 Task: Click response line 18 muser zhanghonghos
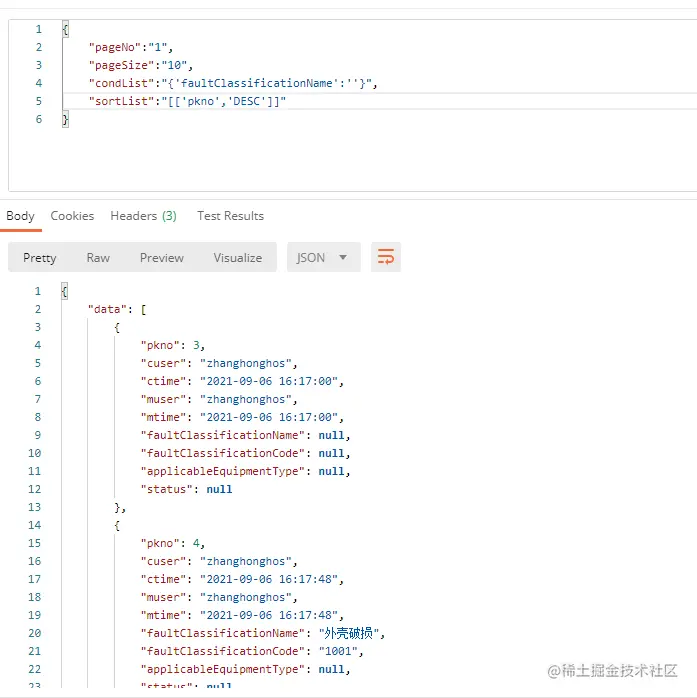pyautogui.click(x=219, y=597)
